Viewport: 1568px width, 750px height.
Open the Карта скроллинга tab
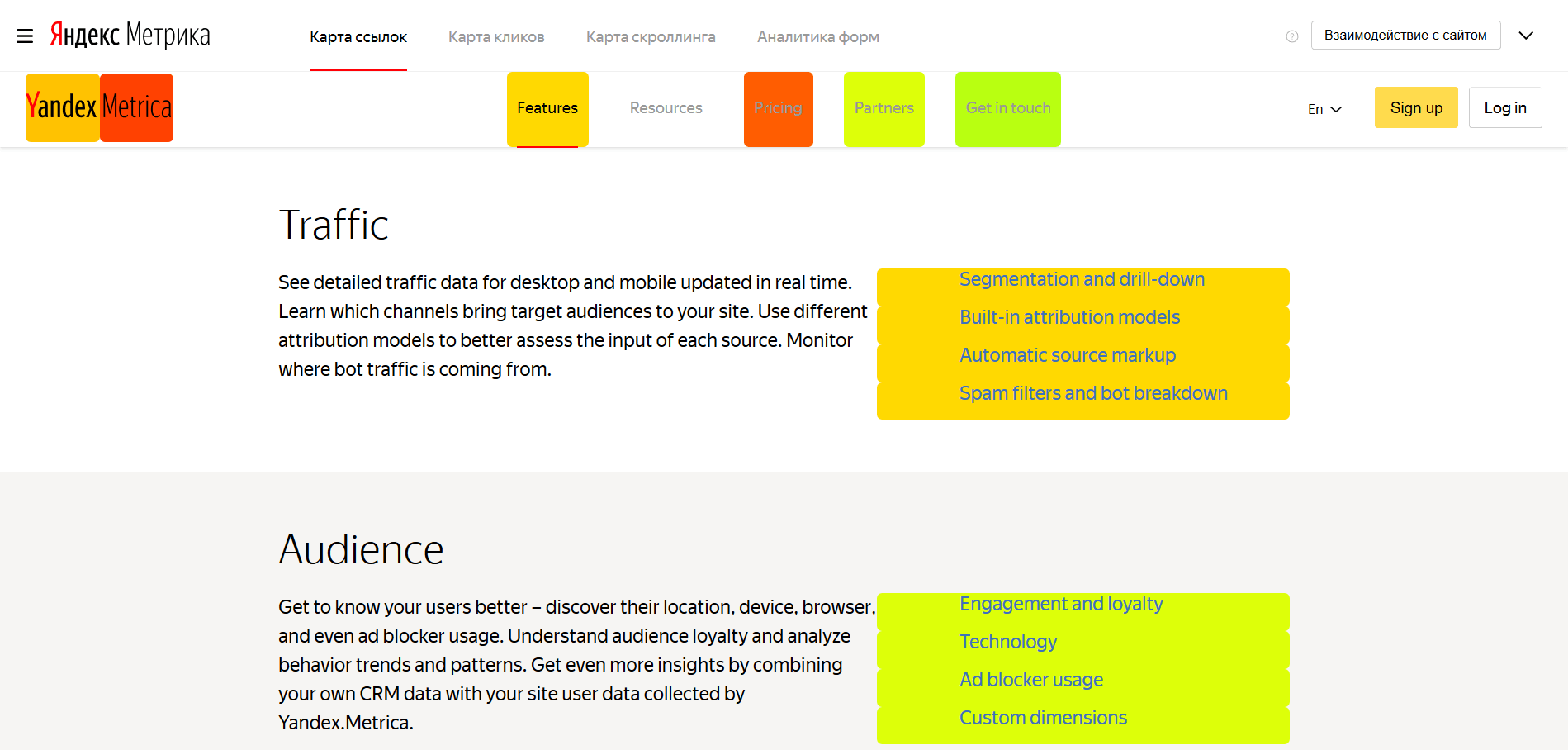651,37
